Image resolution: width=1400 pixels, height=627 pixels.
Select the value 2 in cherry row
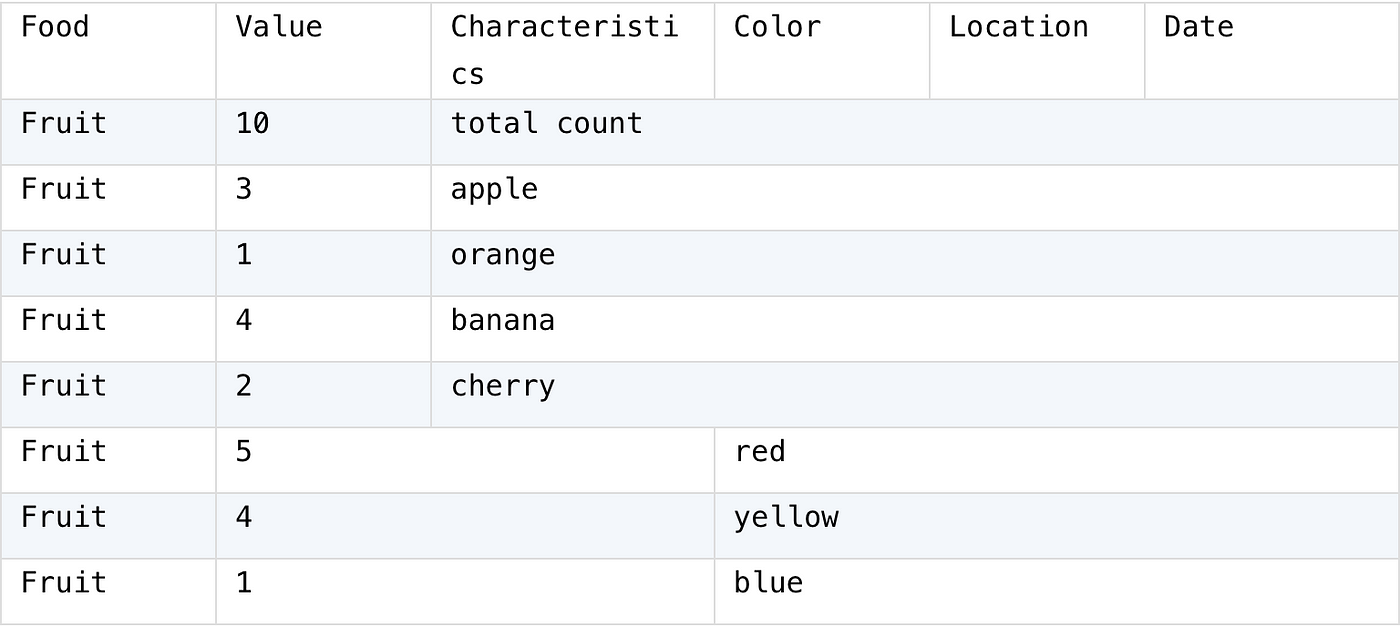pos(324,394)
